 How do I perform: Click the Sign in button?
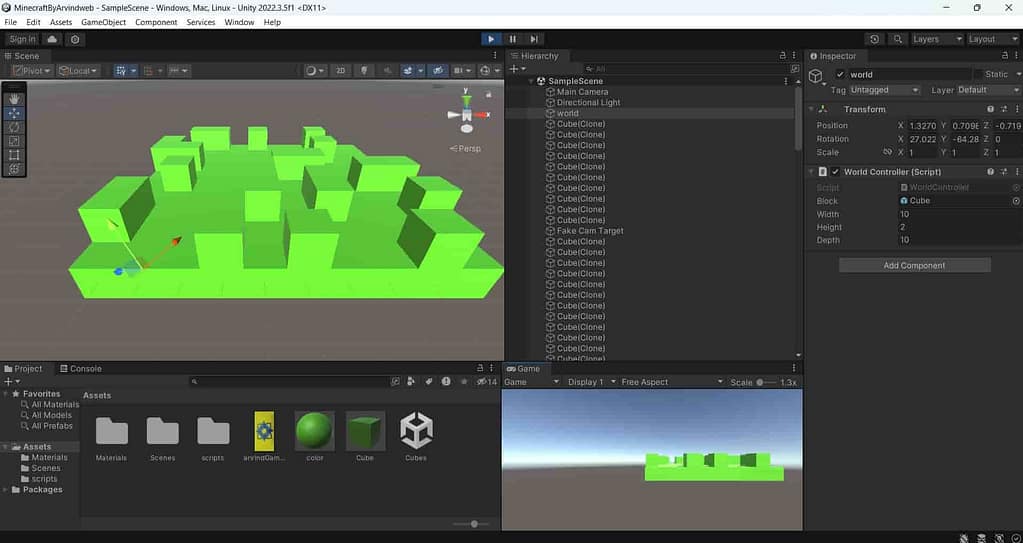point(22,39)
